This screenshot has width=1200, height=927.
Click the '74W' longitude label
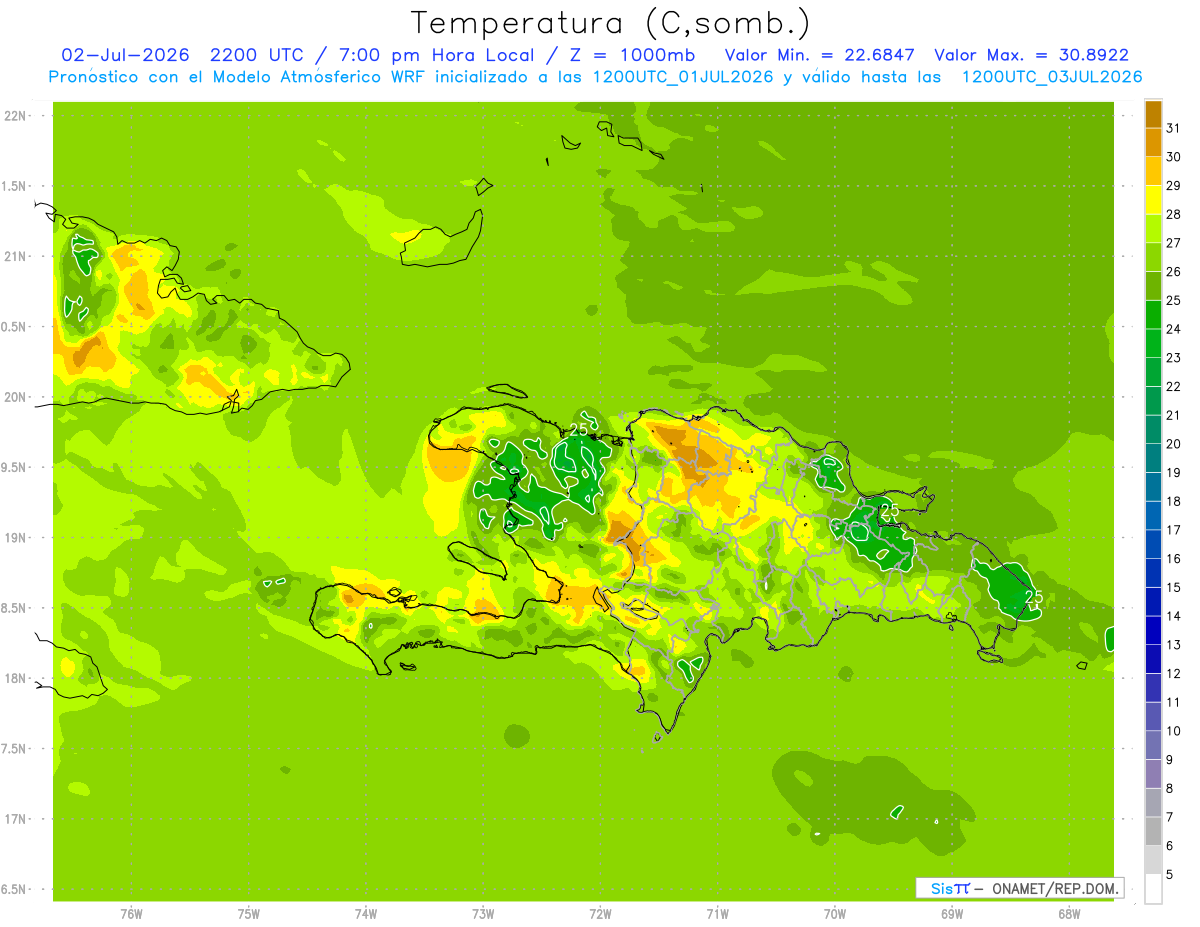[366, 914]
